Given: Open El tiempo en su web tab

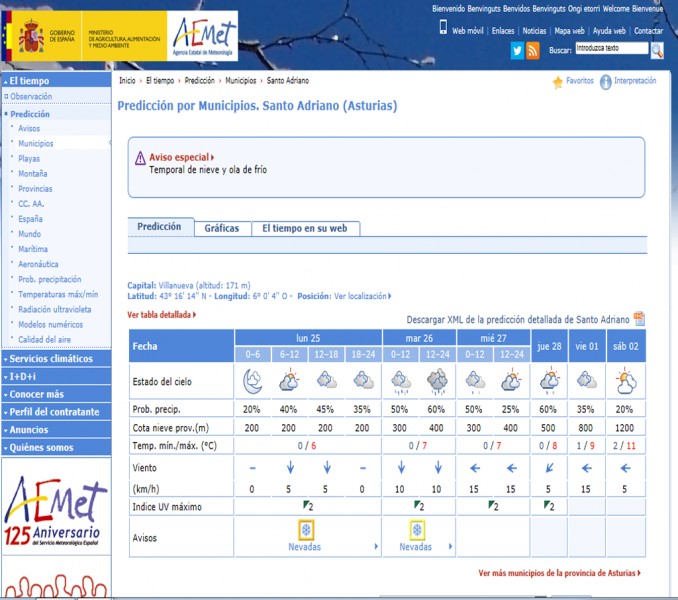Looking at the screenshot, I should point(304,228).
